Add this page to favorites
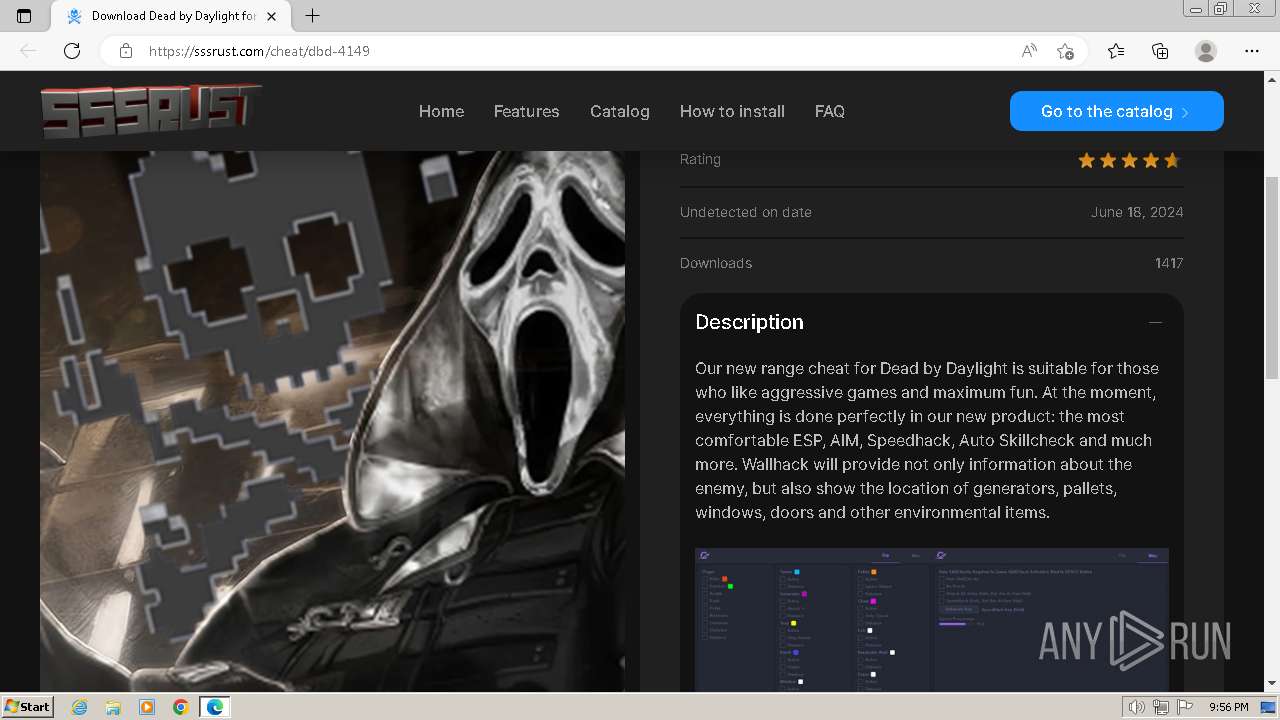The width and height of the screenshot is (1280, 720). pyautogui.click(x=1065, y=51)
